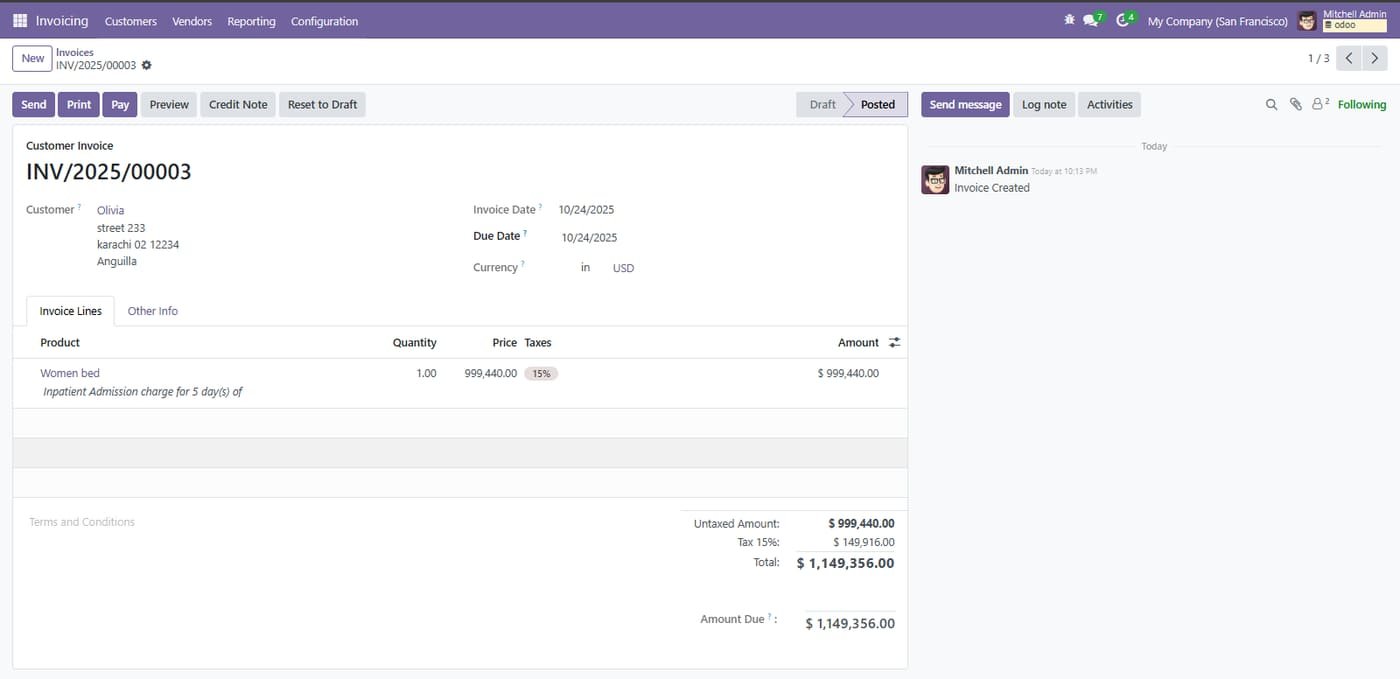Go to previous record arrow
Screen dimensions: 1400x679
(1349, 58)
